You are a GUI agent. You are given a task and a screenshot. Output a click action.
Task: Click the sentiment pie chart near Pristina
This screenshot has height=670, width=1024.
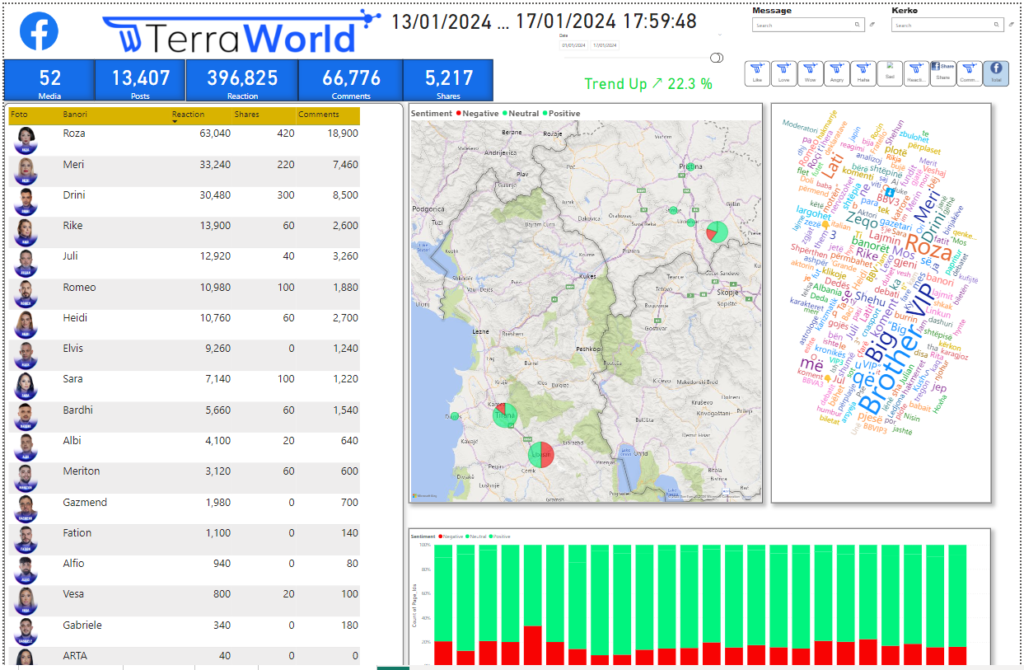(x=717, y=232)
